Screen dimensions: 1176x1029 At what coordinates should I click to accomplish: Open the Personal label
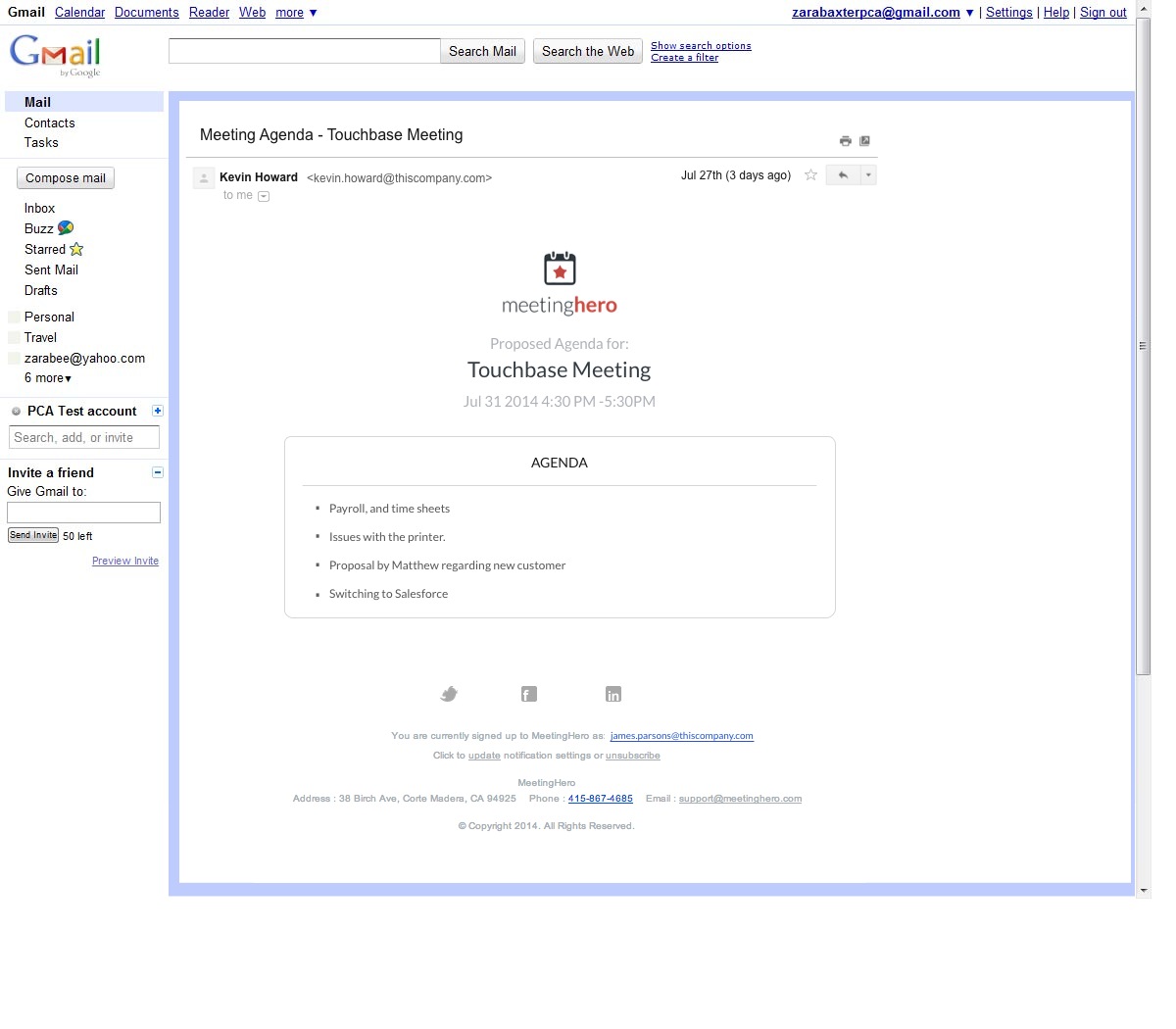pyautogui.click(x=49, y=318)
